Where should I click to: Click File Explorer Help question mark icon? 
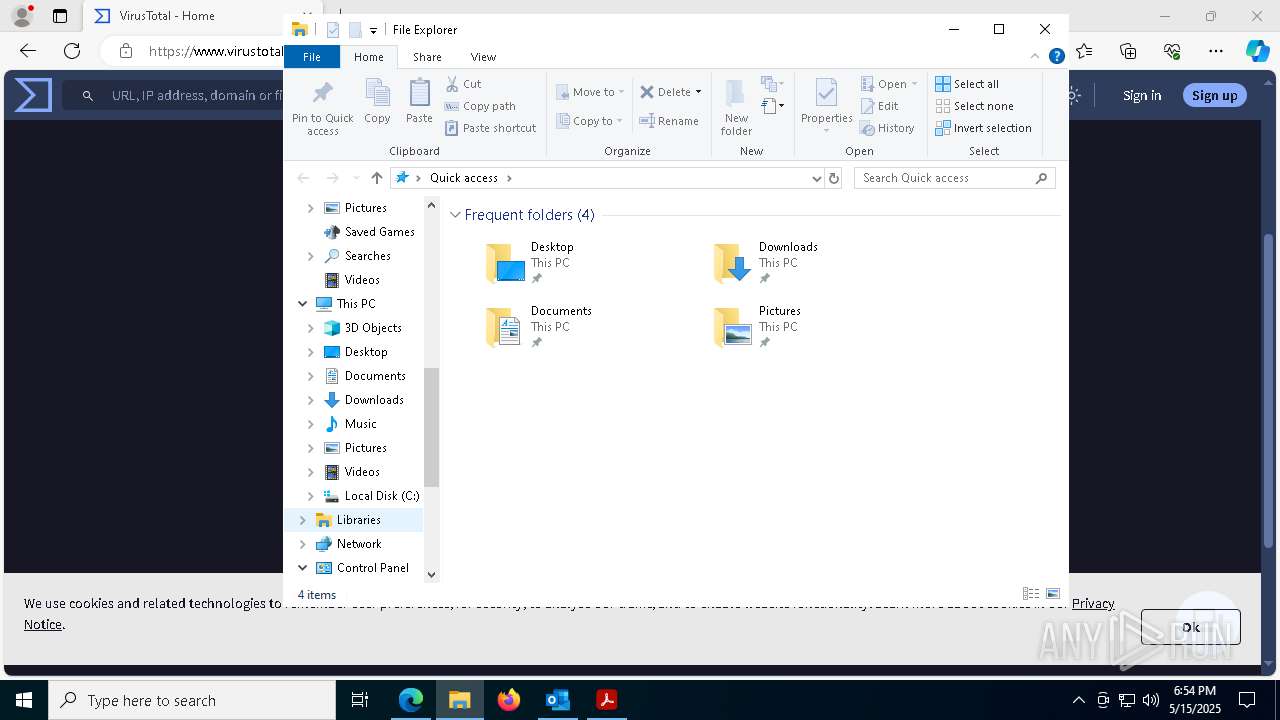click(x=1056, y=57)
